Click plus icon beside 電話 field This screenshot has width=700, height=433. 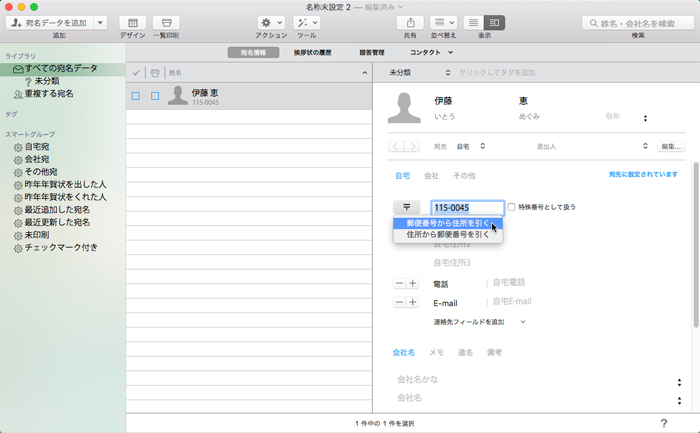click(x=412, y=284)
